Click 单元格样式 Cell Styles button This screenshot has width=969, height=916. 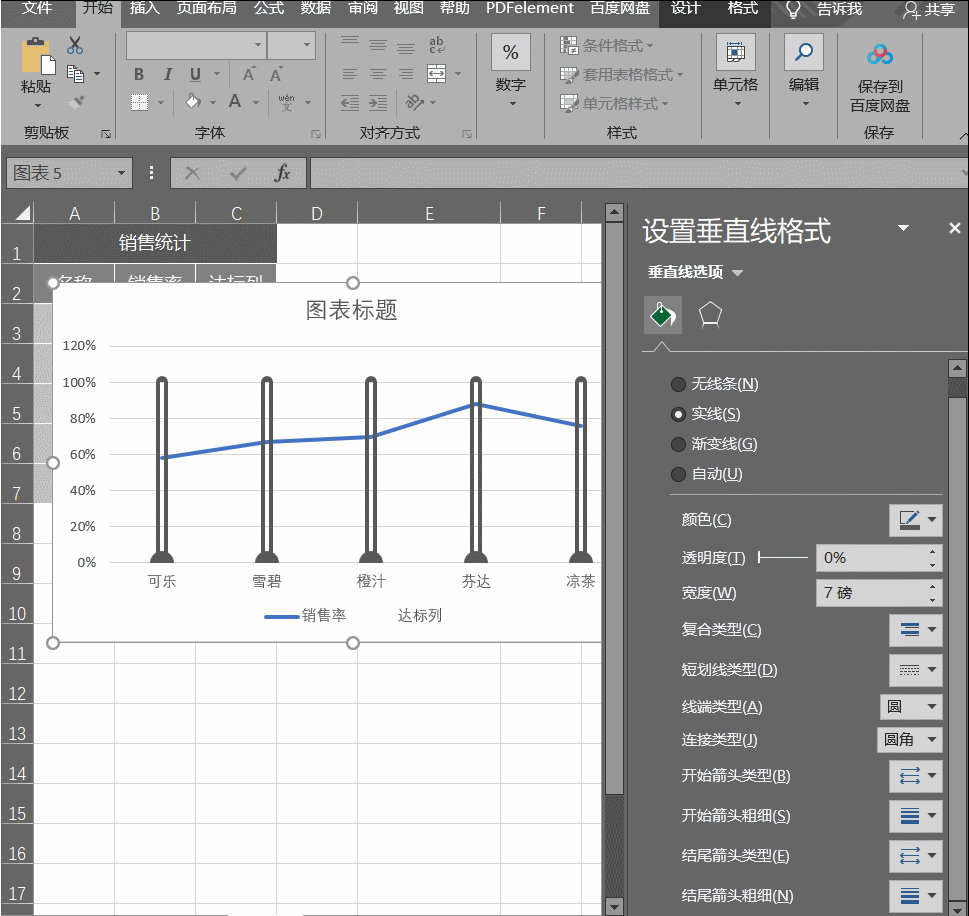tap(614, 103)
